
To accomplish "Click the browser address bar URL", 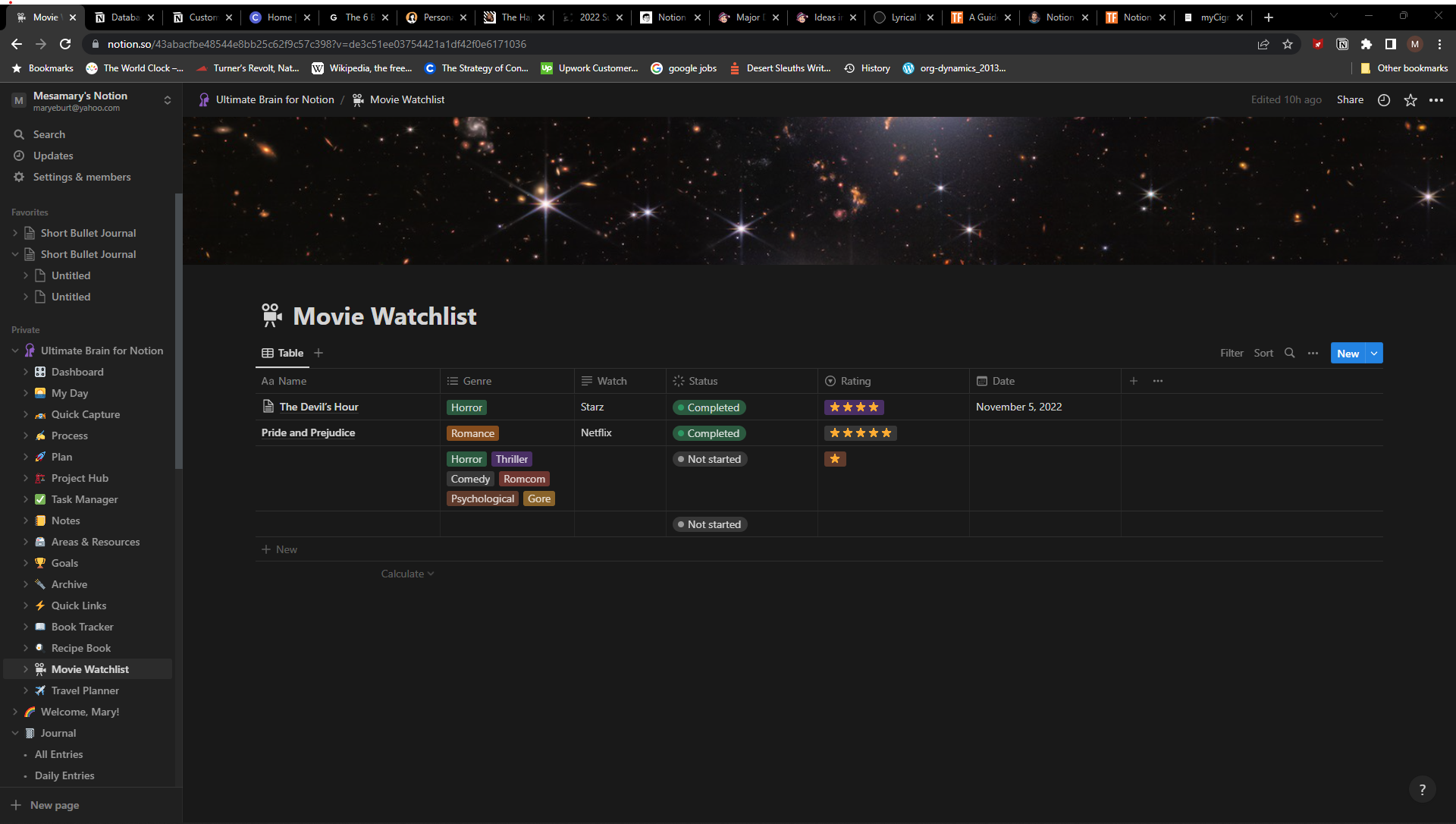I will tap(316, 44).
